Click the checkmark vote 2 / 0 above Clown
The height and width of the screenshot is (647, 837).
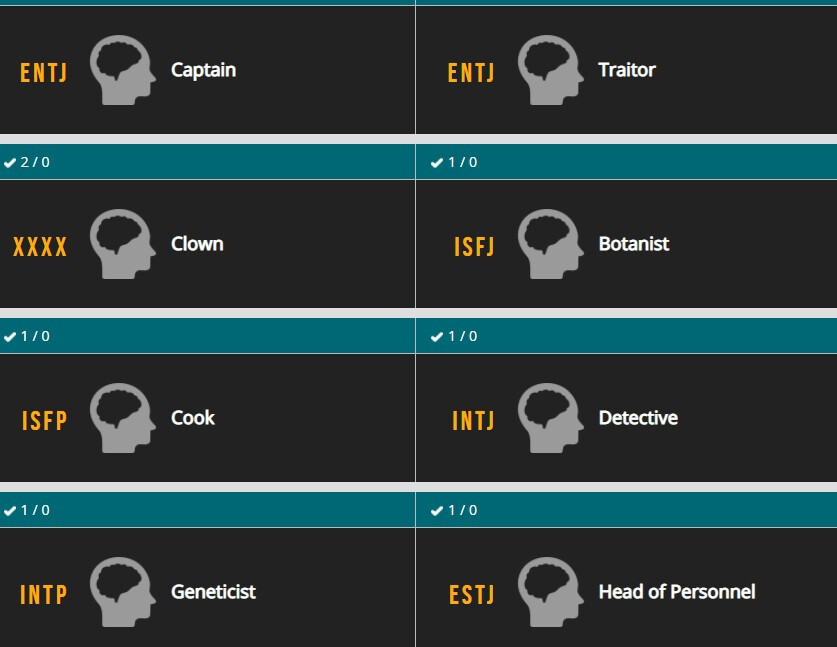click(x=27, y=162)
